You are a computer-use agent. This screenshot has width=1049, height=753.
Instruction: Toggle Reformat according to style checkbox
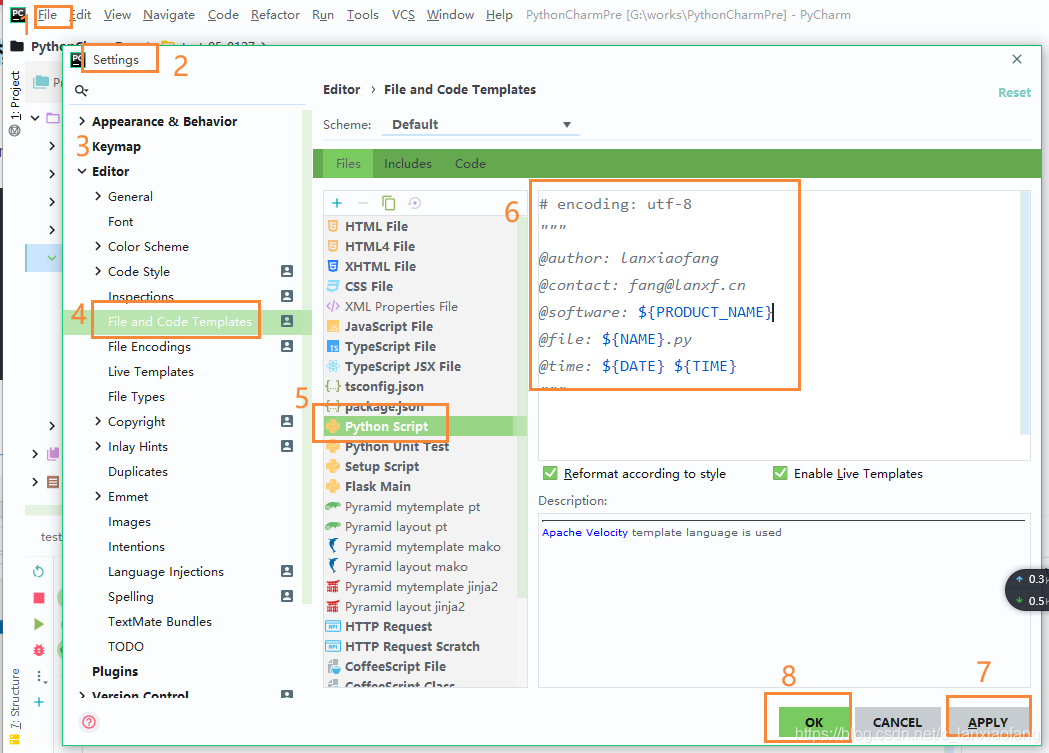point(550,473)
